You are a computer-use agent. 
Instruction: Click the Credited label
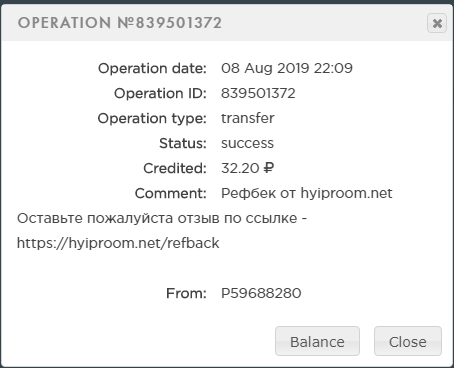175,168
